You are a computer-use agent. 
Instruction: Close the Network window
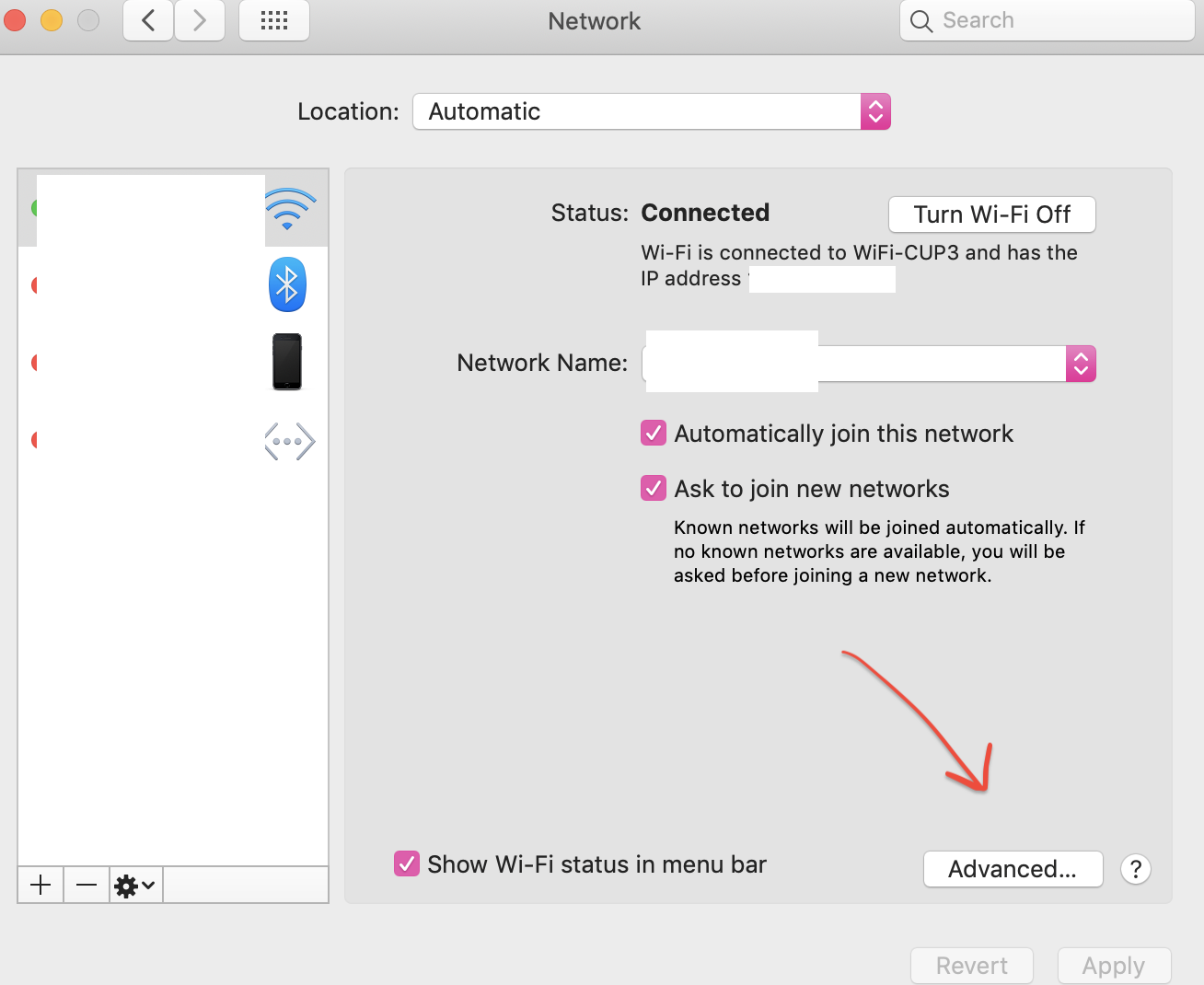click(x=15, y=19)
